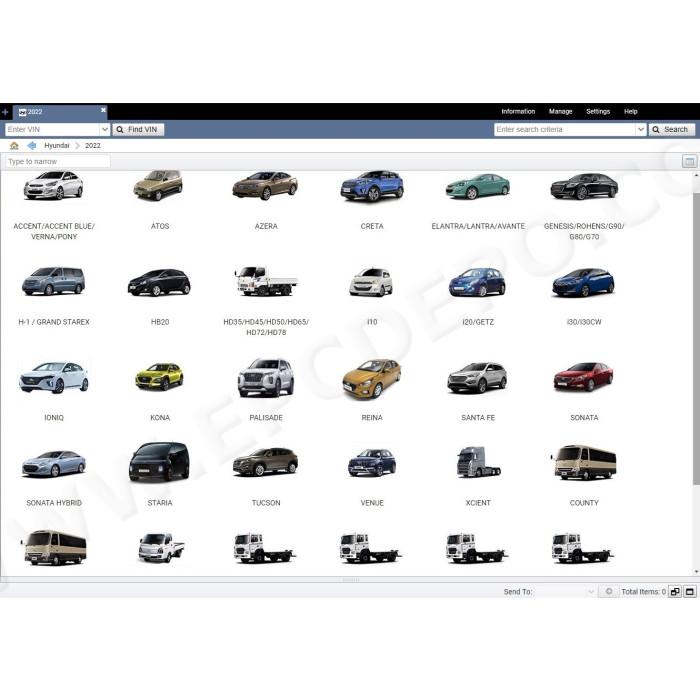Click the vertical scrollbar thumb

pyautogui.click(x=696, y=338)
